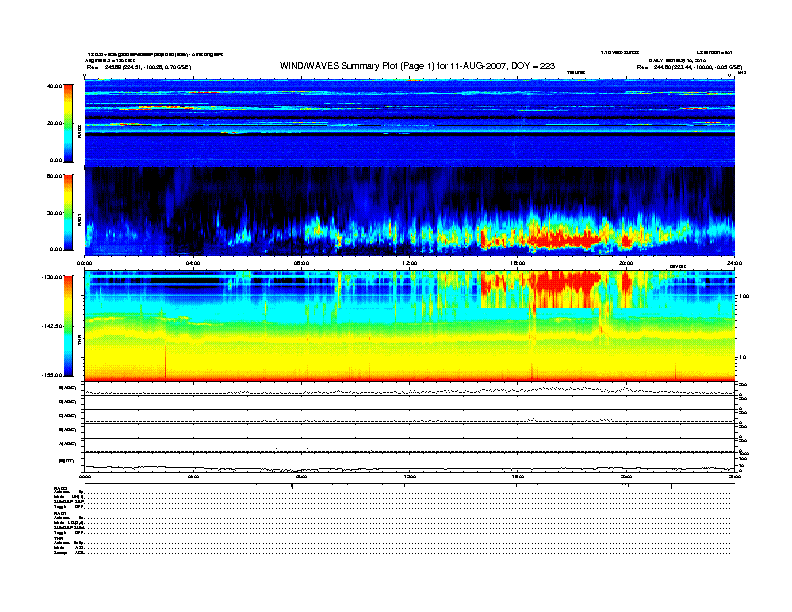Click the TNR color scale bar
This screenshot has width=792, height=612.
point(68,326)
